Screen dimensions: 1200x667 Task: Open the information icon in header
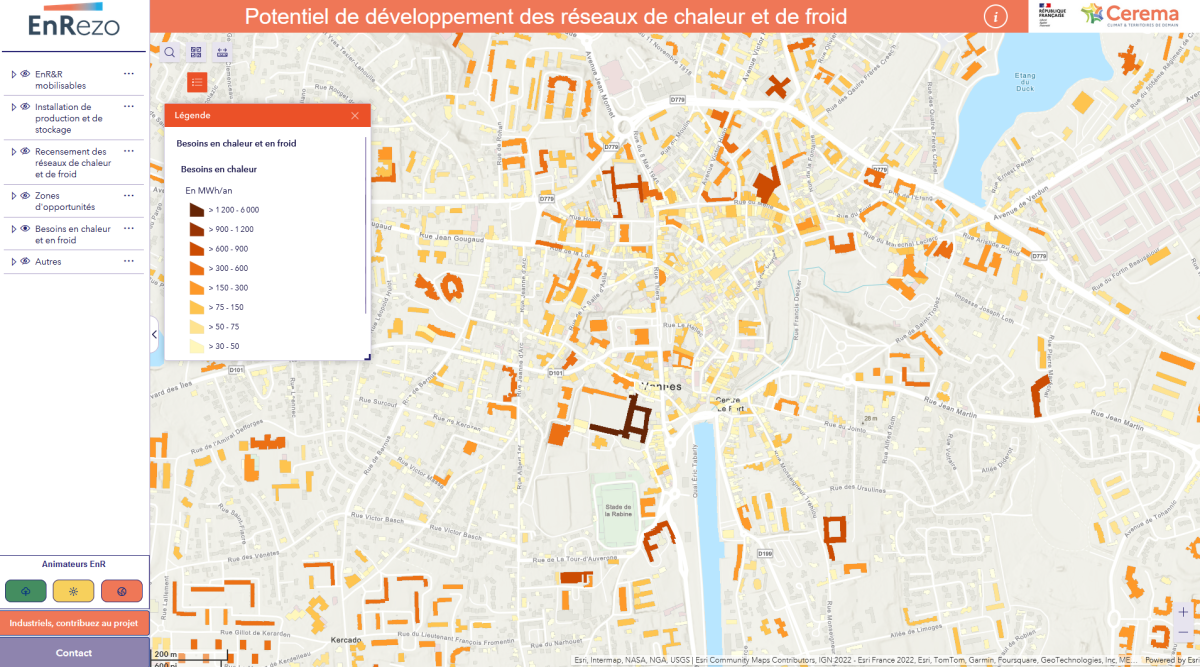(x=995, y=16)
